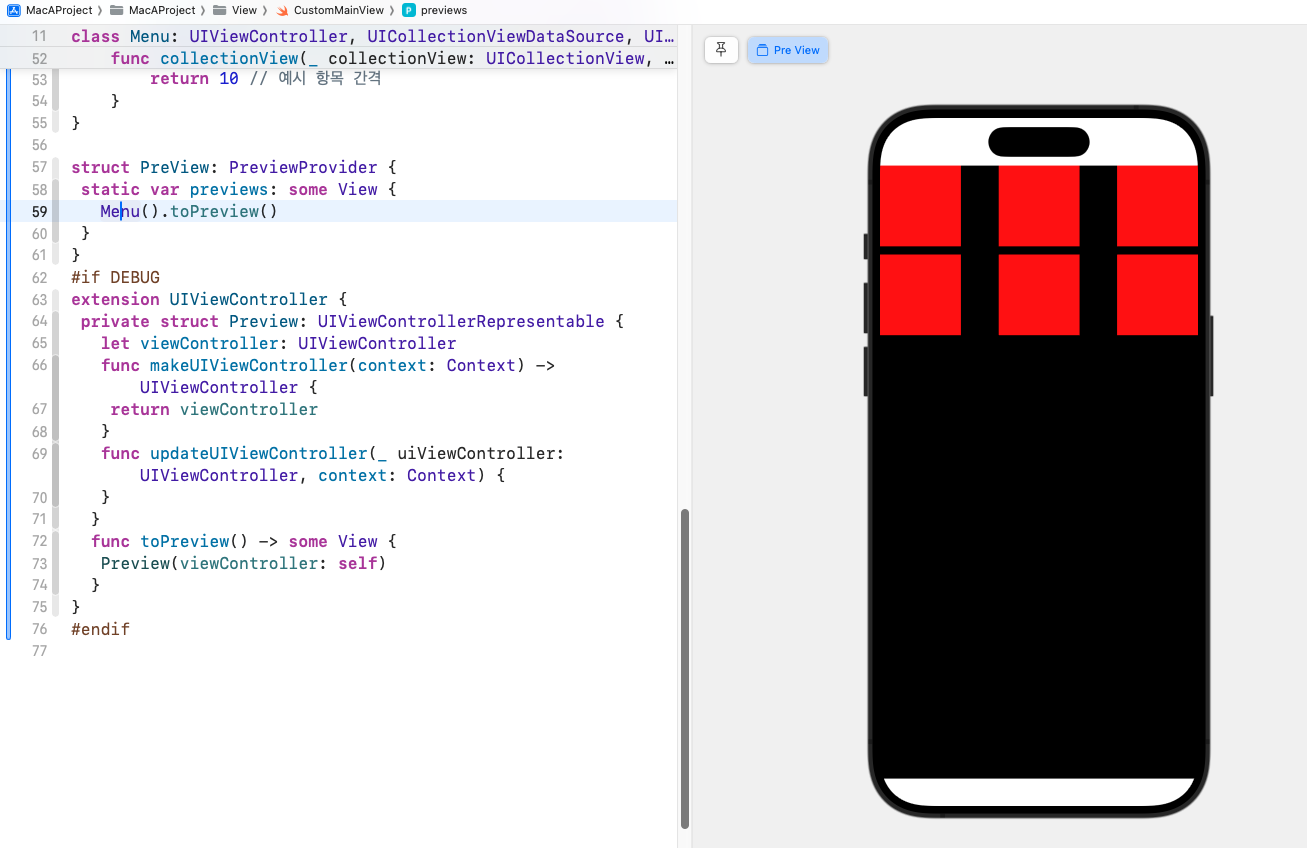Click 'static var previews: some View {' line

239,189
